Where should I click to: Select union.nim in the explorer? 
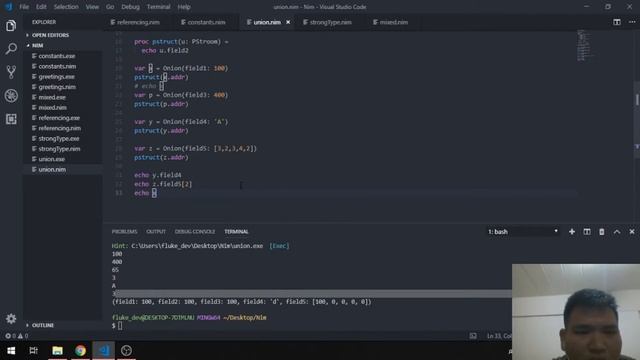click(x=52, y=169)
